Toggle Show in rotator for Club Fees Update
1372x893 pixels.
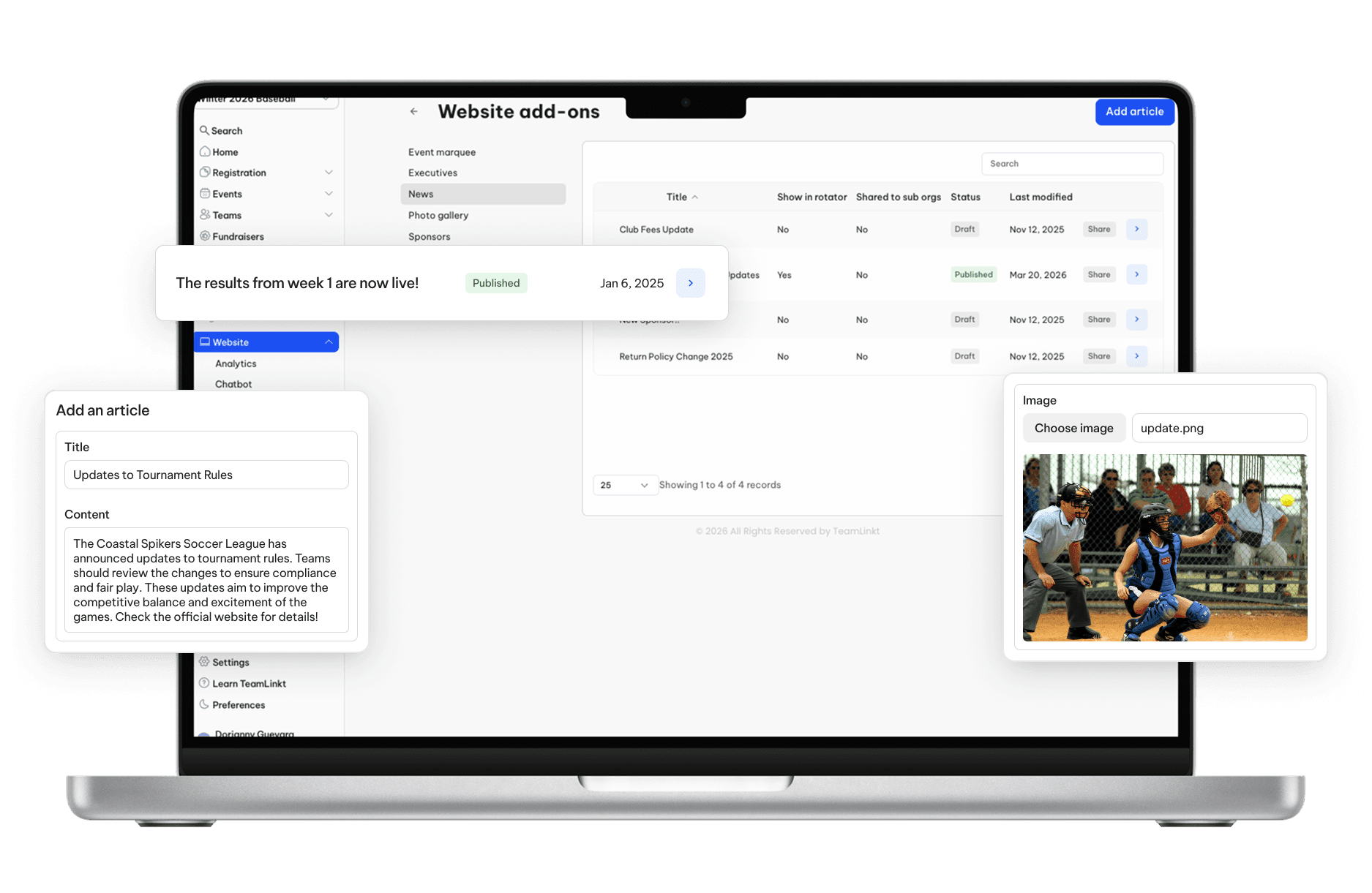[x=782, y=229]
